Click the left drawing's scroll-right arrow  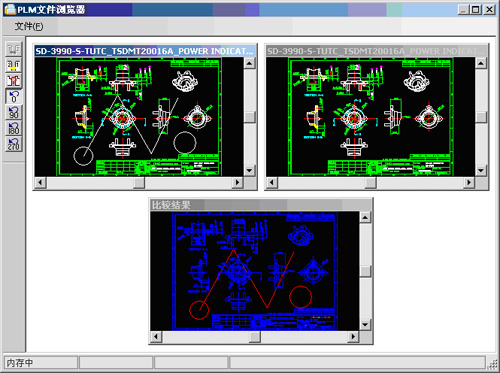[x=237, y=182]
